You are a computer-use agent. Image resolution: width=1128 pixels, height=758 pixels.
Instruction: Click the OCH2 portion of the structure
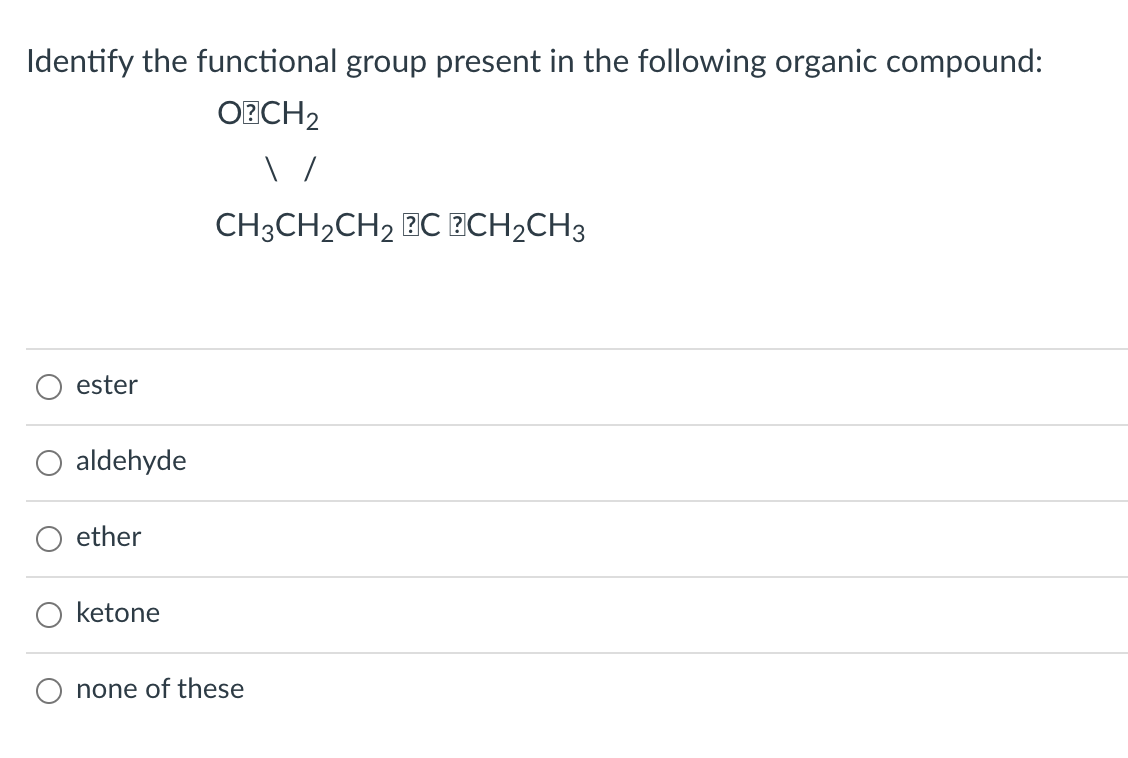point(267,113)
